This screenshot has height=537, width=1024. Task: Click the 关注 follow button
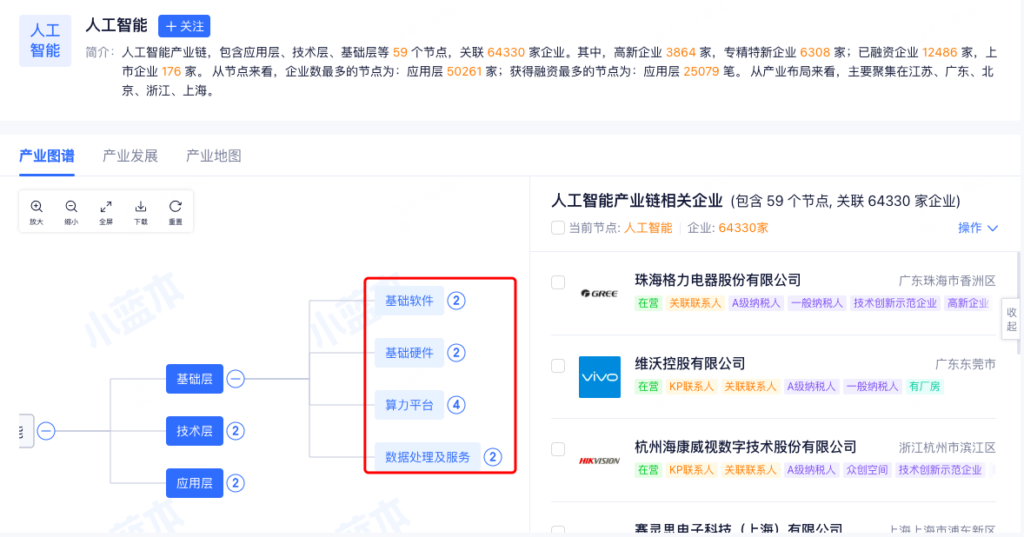184,26
